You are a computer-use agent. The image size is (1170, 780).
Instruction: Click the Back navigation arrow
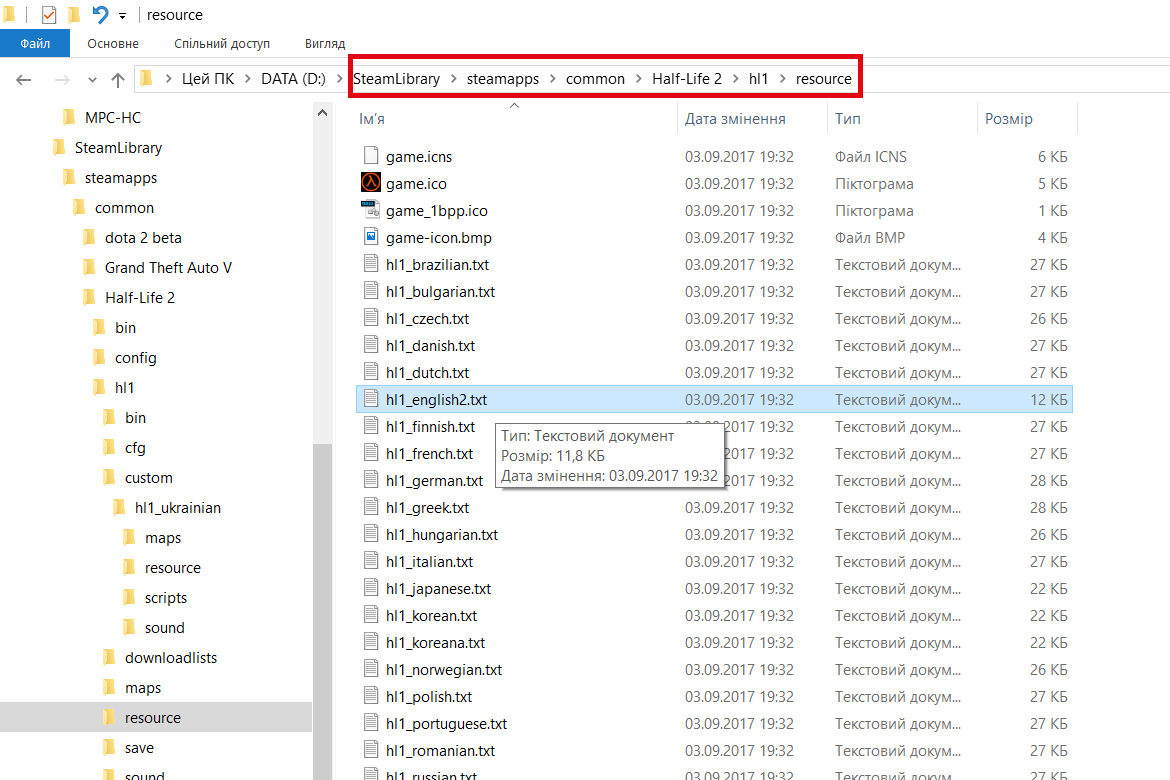point(24,79)
